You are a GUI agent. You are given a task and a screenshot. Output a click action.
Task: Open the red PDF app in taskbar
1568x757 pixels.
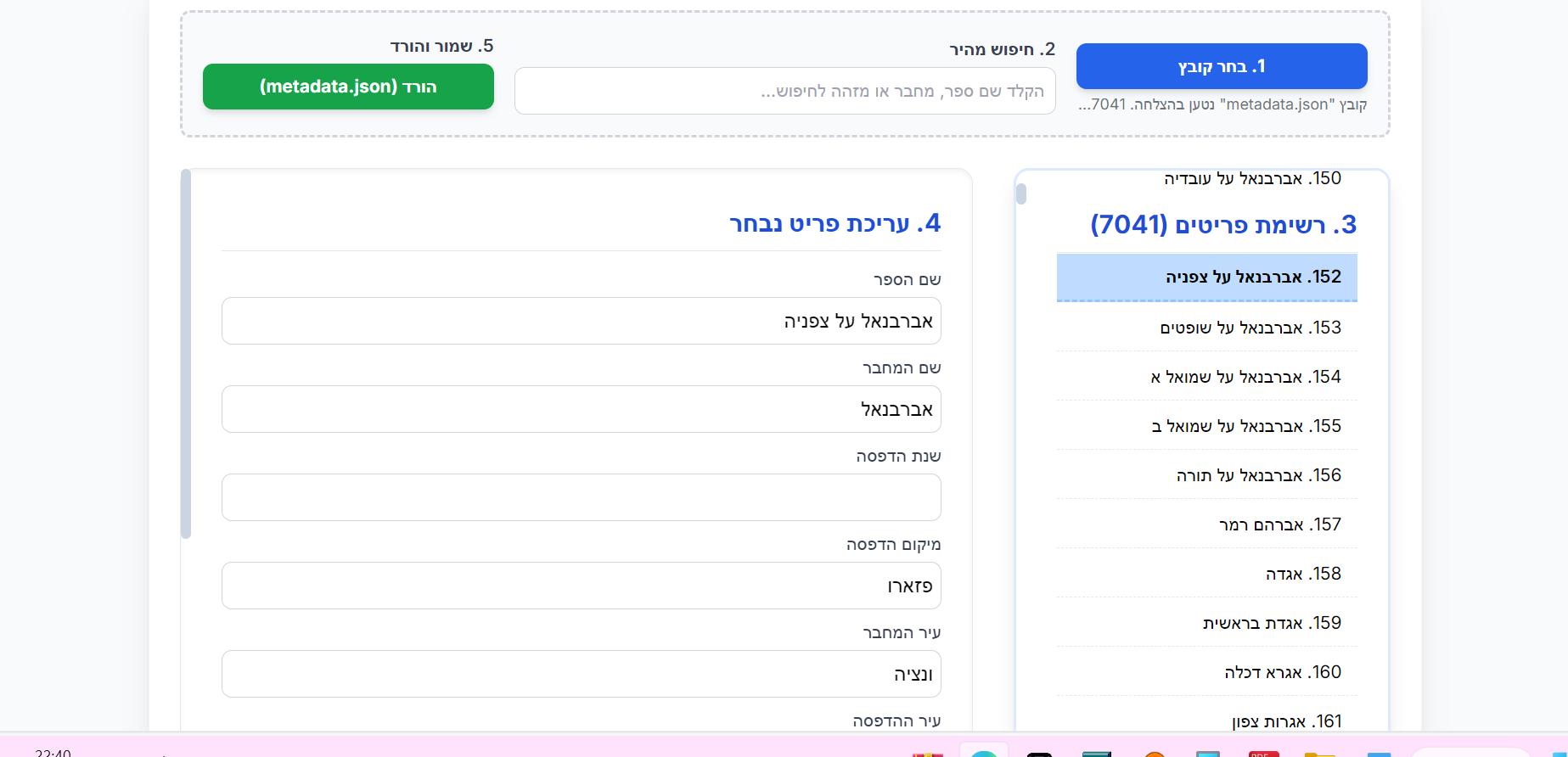click(x=1263, y=753)
